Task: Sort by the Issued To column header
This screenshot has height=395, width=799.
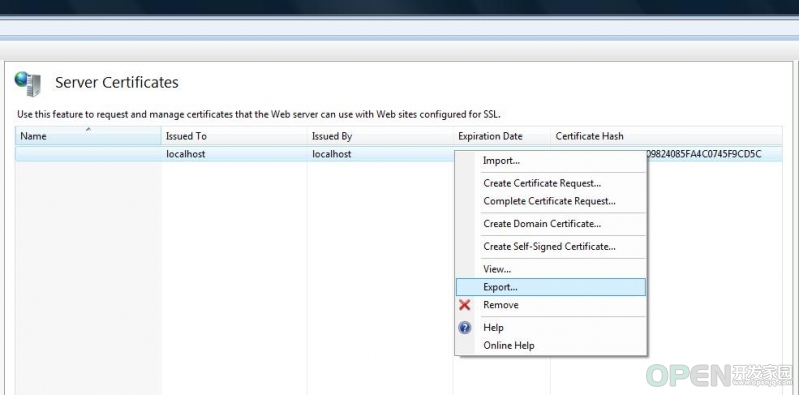Action: click(x=234, y=136)
